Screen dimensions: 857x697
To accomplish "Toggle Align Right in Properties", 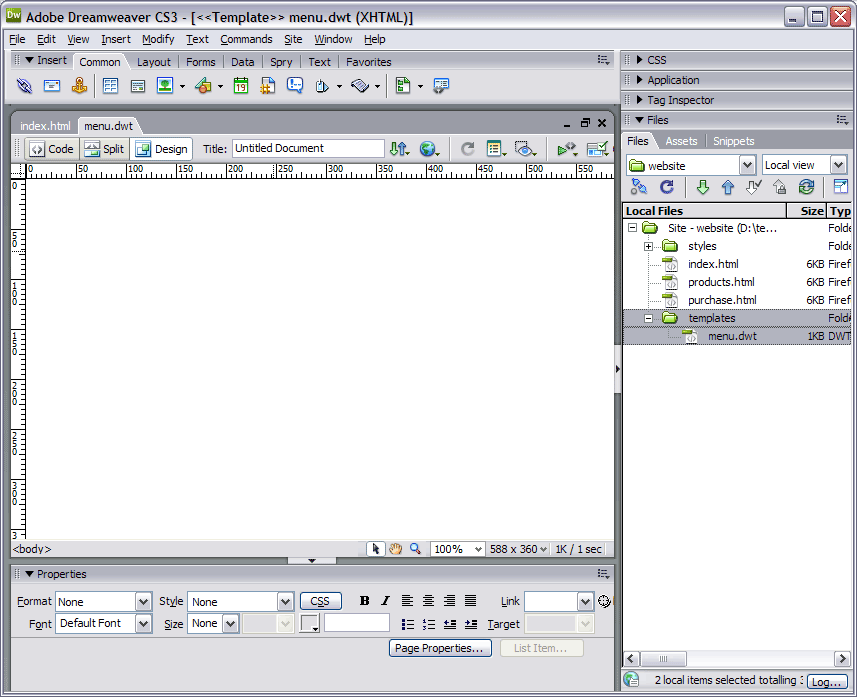I will click(449, 601).
